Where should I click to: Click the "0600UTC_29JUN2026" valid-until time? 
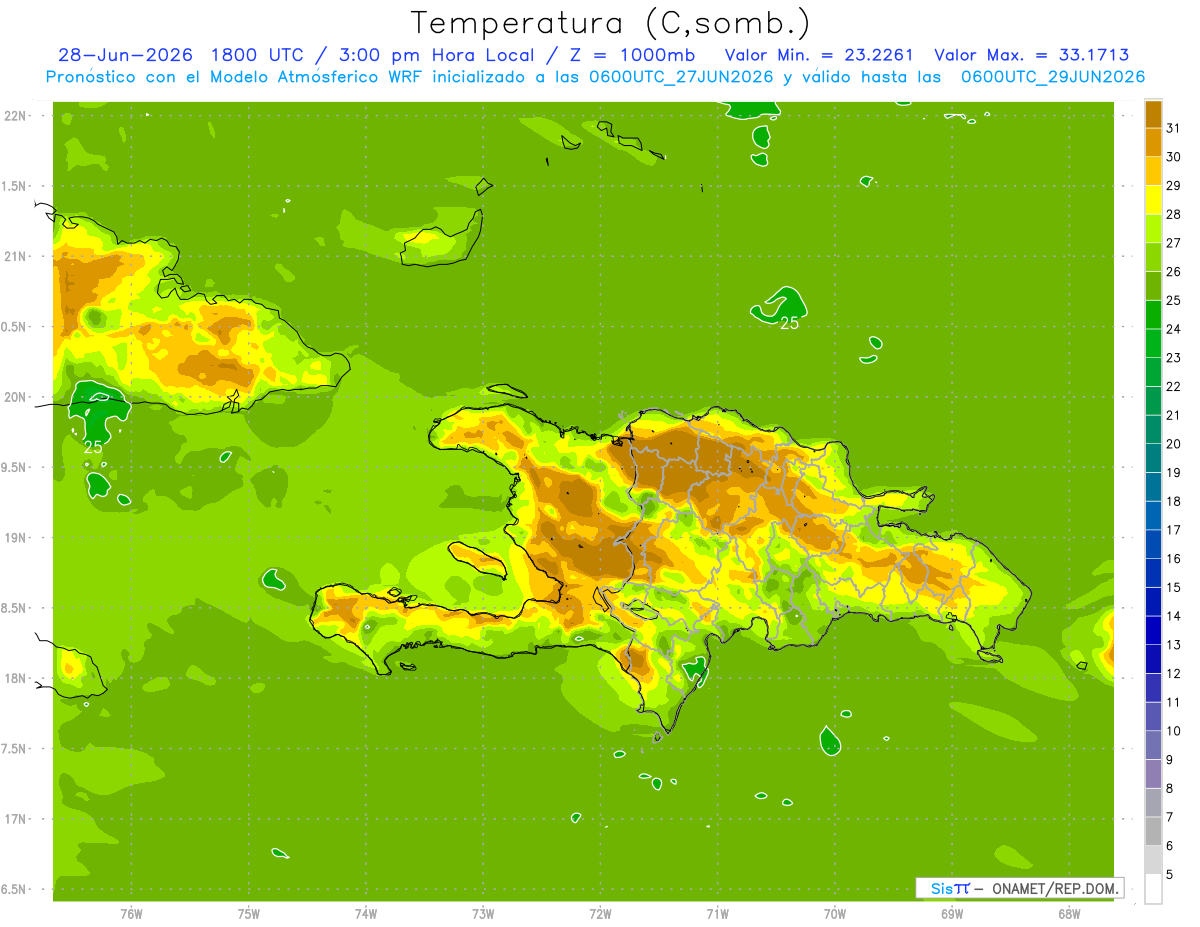tap(1053, 77)
